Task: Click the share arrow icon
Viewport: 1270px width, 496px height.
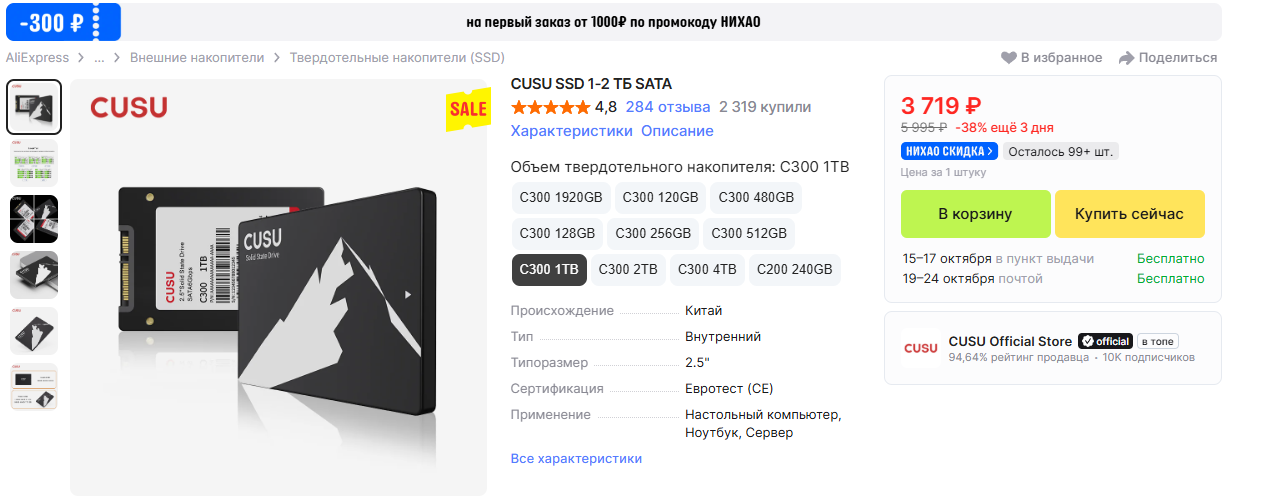Action: (x=1126, y=58)
